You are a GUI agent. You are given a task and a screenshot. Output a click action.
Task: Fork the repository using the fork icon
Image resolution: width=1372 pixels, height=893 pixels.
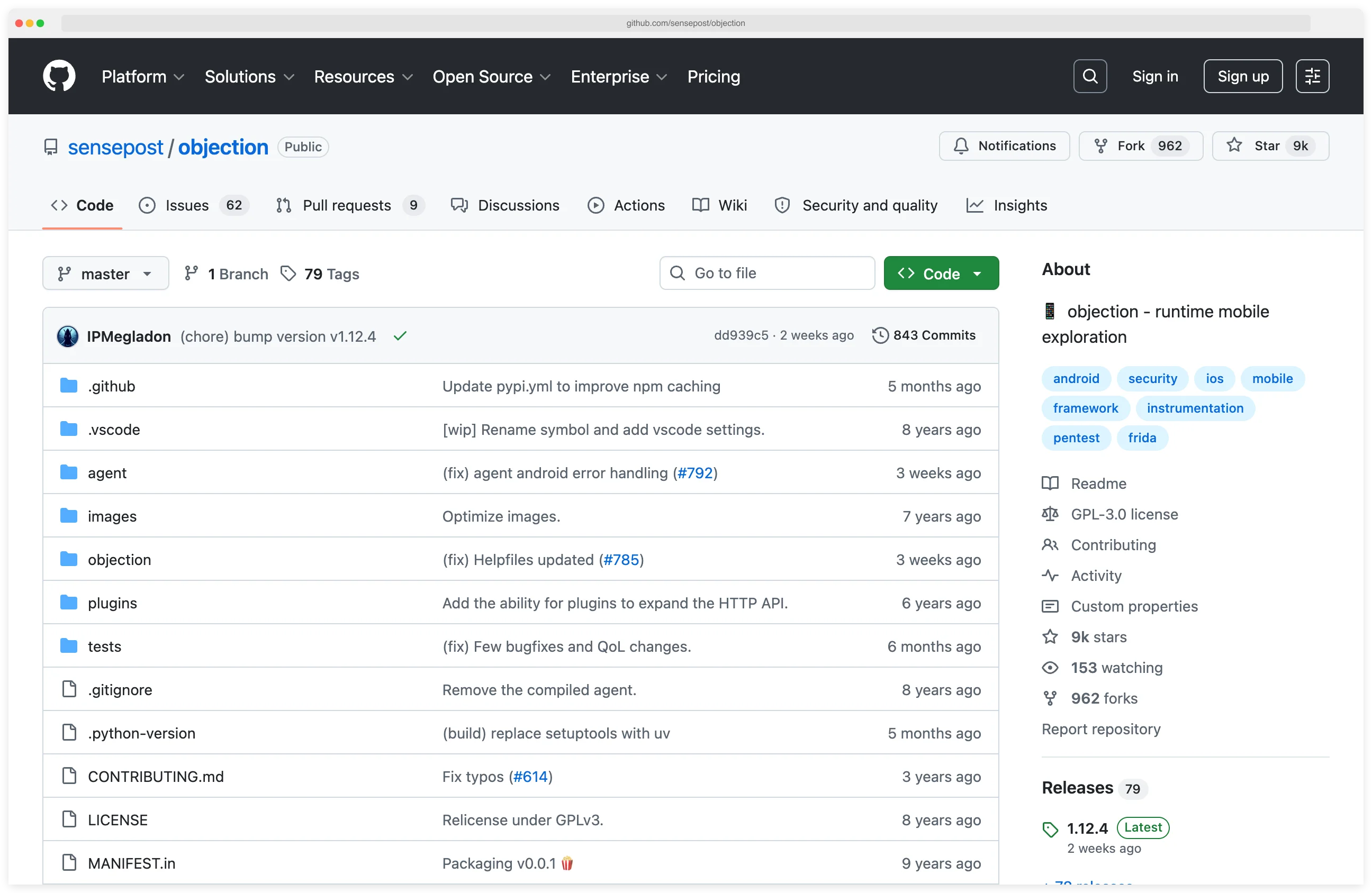(x=1102, y=146)
